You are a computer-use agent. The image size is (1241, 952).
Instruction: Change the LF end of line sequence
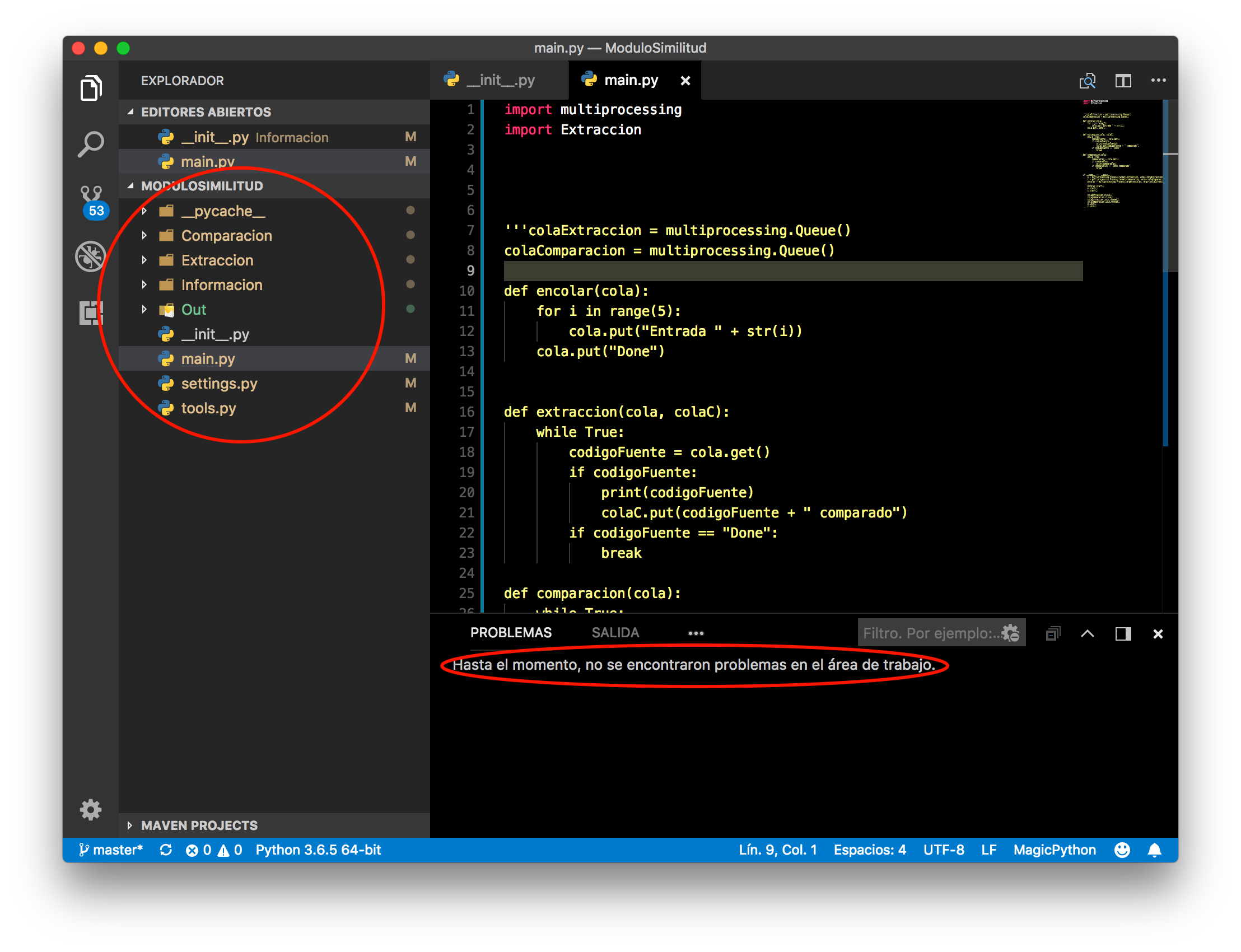[989, 850]
